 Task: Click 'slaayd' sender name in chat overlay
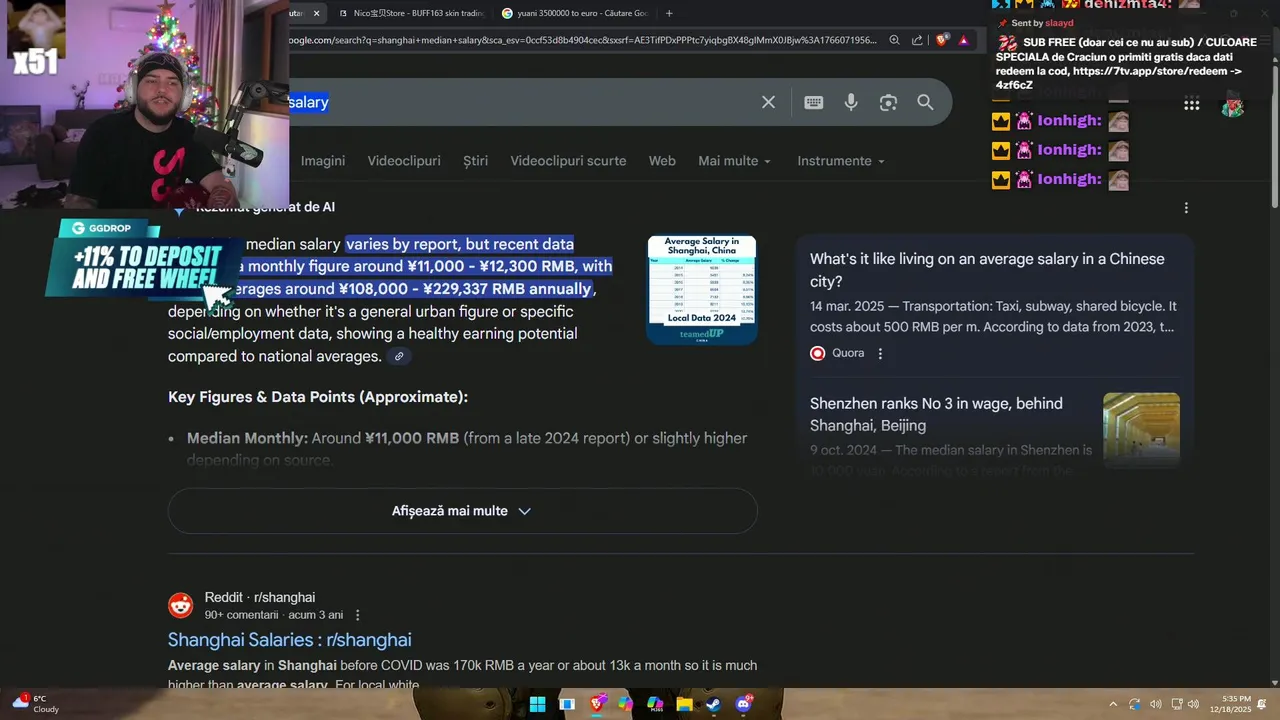[1059, 23]
